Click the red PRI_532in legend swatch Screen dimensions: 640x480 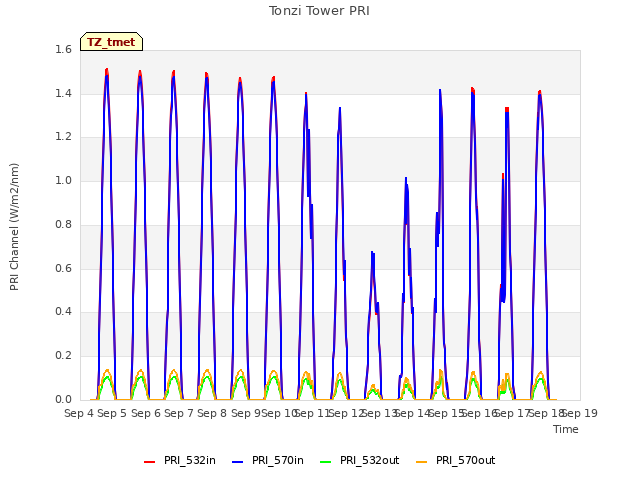click(149, 461)
